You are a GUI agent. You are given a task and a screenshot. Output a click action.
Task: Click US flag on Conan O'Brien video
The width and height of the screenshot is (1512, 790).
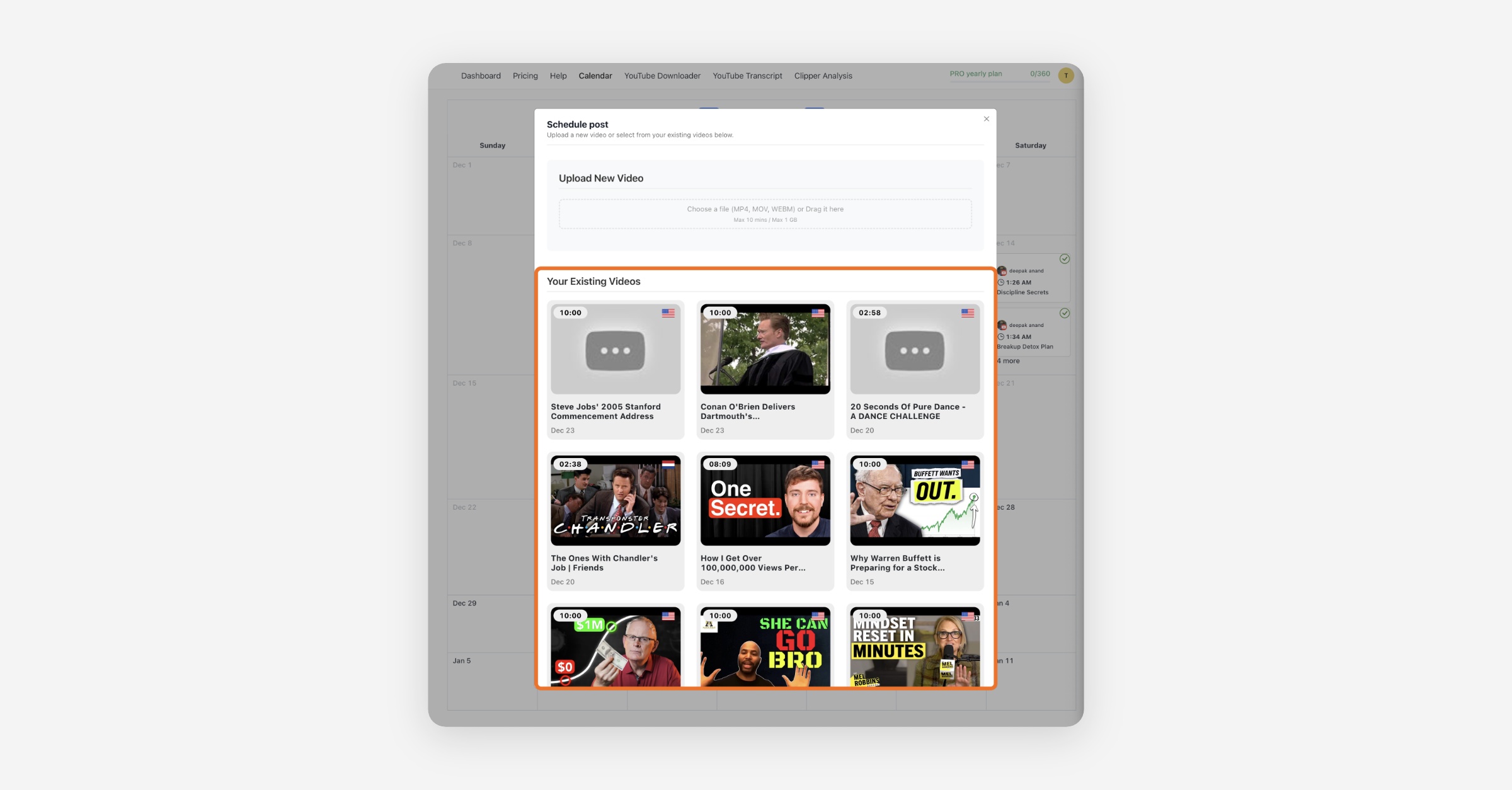point(818,313)
